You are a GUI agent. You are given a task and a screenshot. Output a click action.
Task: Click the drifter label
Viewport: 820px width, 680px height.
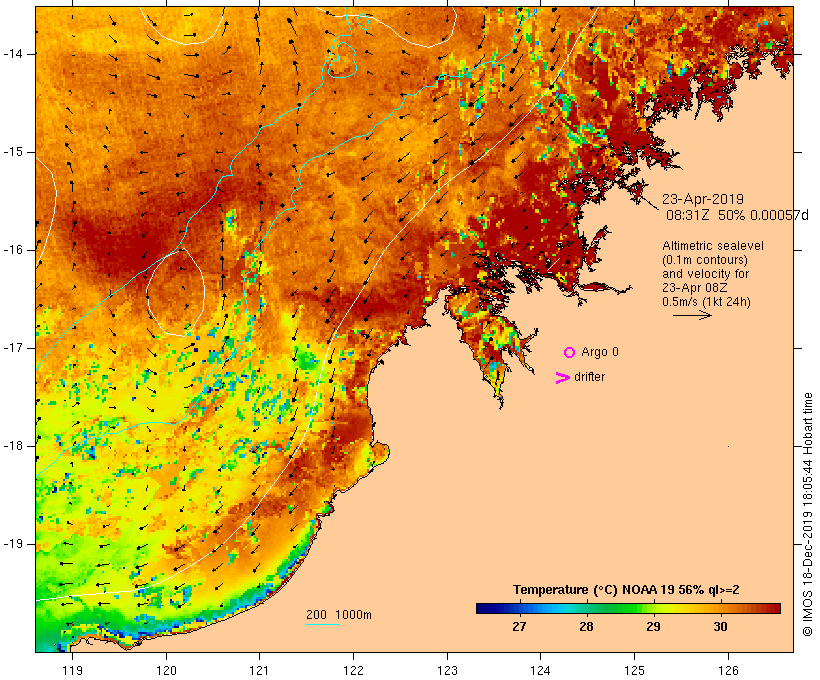pos(589,377)
